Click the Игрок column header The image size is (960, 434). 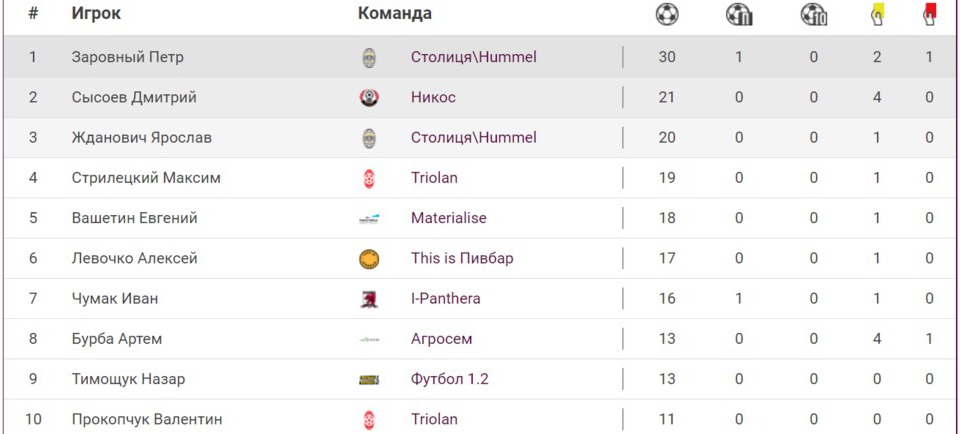pyautogui.click(x=97, y=14)
